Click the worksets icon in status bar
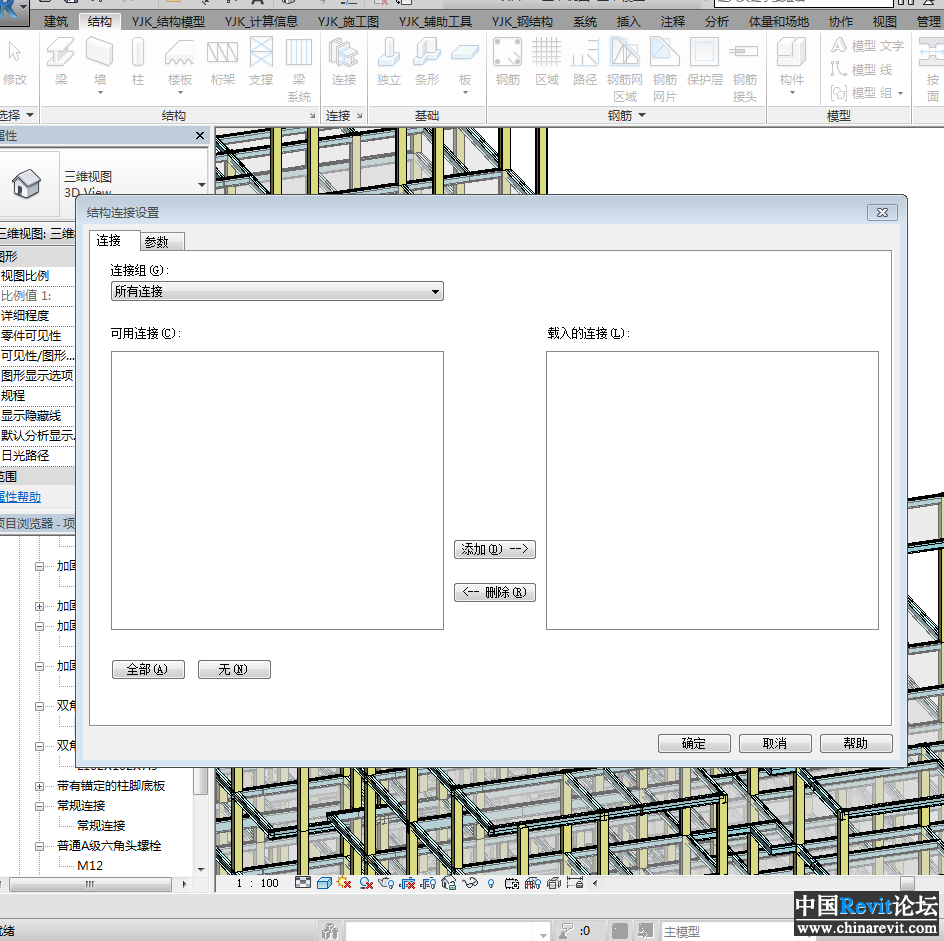 tap(330, 931)
